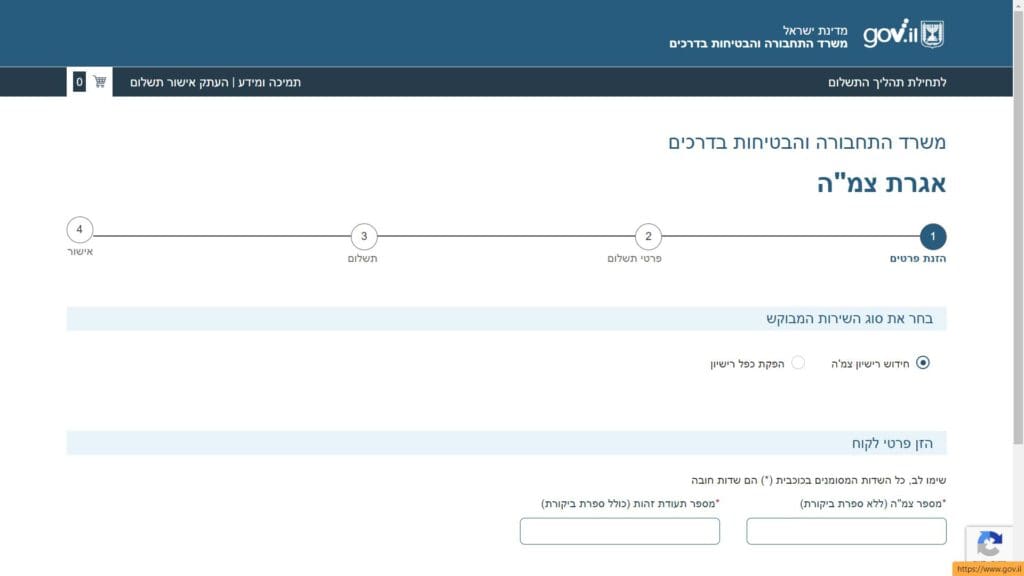Go to step 2 circle פרטי תשלום

648,237
